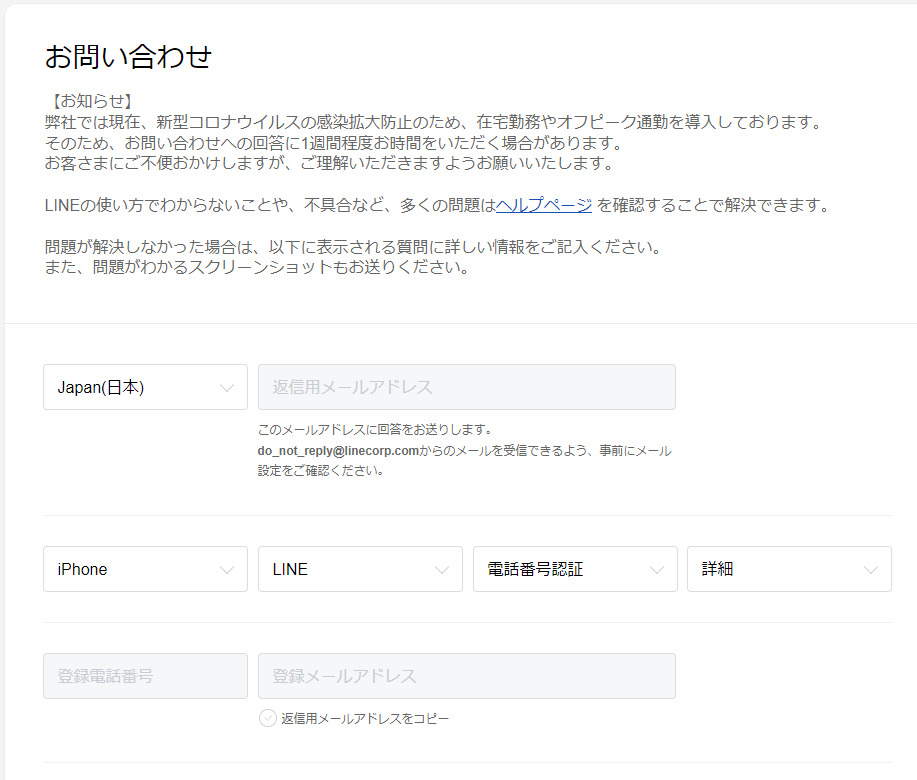The image size is (917, 780).
Task: Click the 返信用メールアドレス input field
Action: point(466,387)
